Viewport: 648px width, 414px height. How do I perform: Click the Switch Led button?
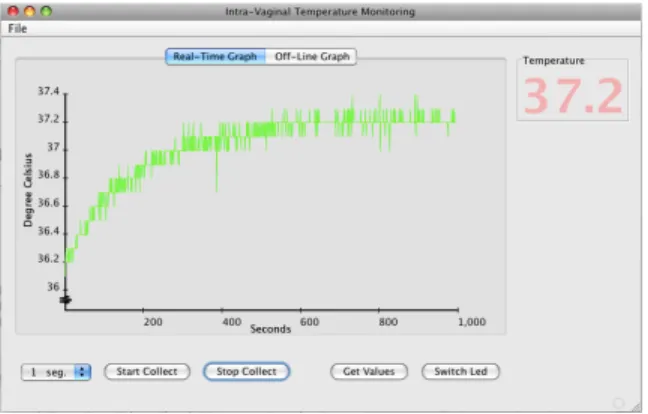click(x=461, y=371)
